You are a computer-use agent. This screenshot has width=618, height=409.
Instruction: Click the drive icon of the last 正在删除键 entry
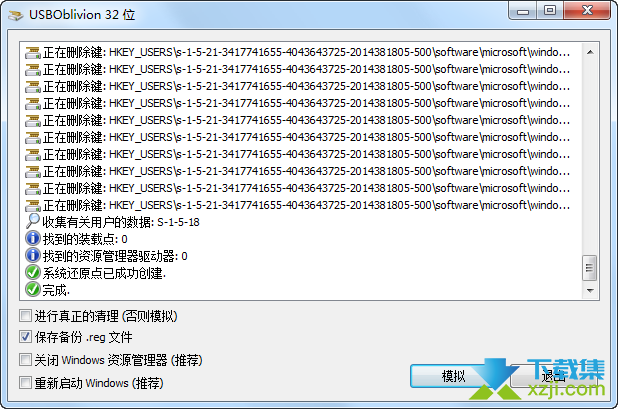pyautogui.click(x=33, y=205)
